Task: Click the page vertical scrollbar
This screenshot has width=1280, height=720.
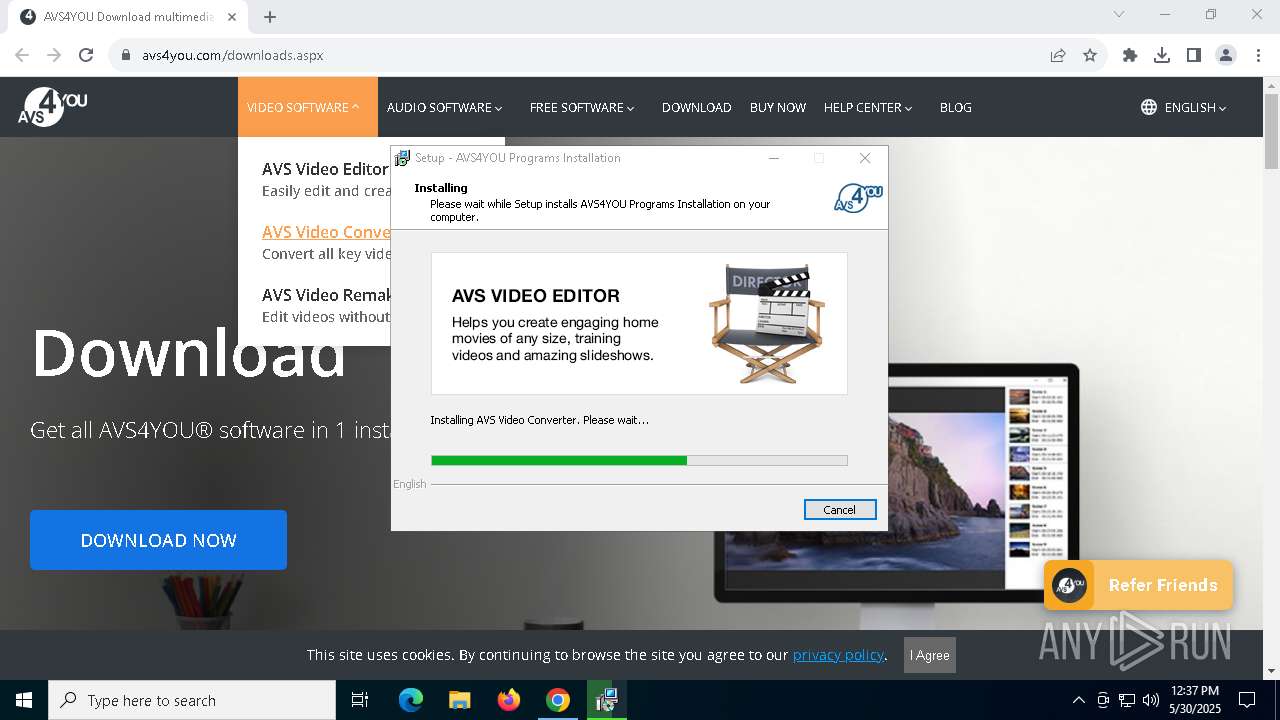Action: (x=1272, y=130)
